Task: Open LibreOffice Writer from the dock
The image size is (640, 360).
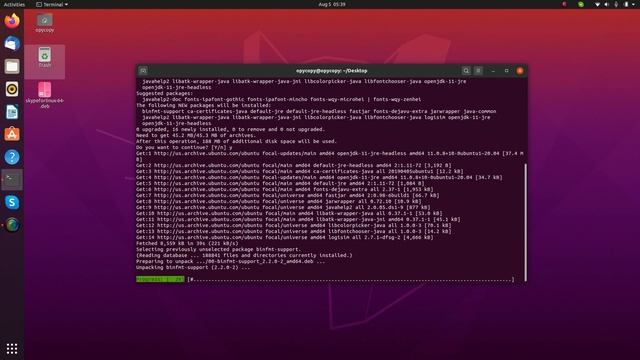Action: point(12,112)
